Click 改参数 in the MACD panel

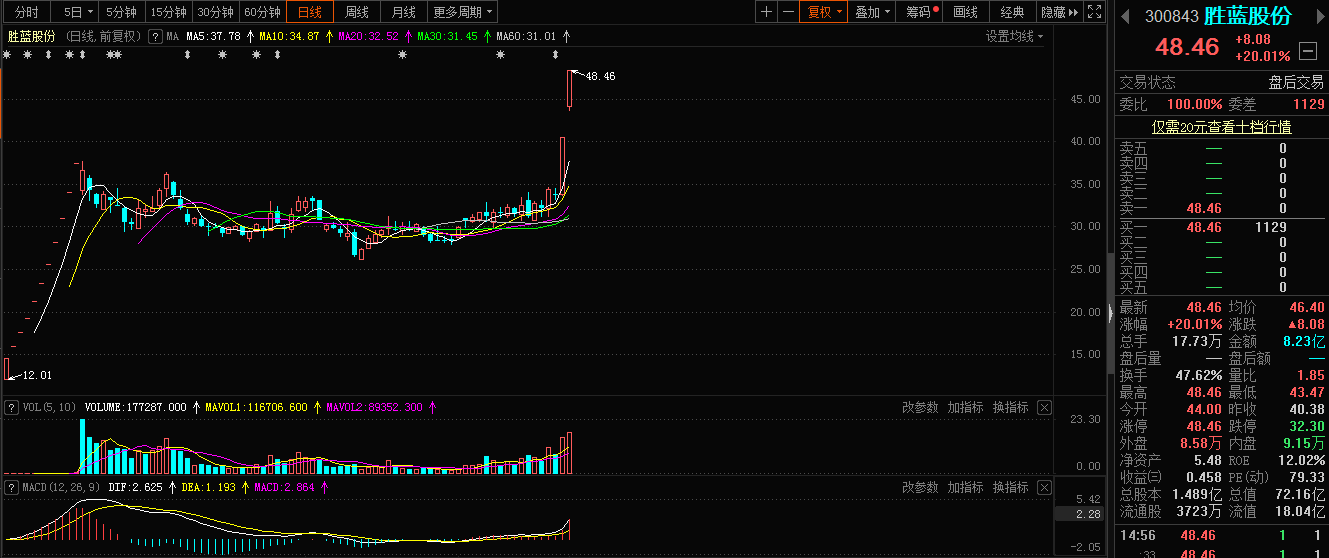pos(920,487)
